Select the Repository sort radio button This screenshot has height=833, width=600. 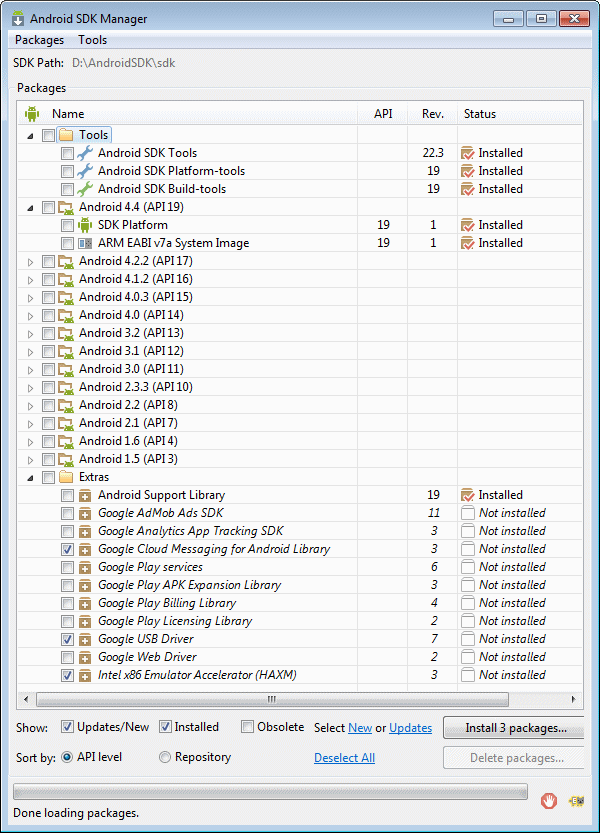165,757
